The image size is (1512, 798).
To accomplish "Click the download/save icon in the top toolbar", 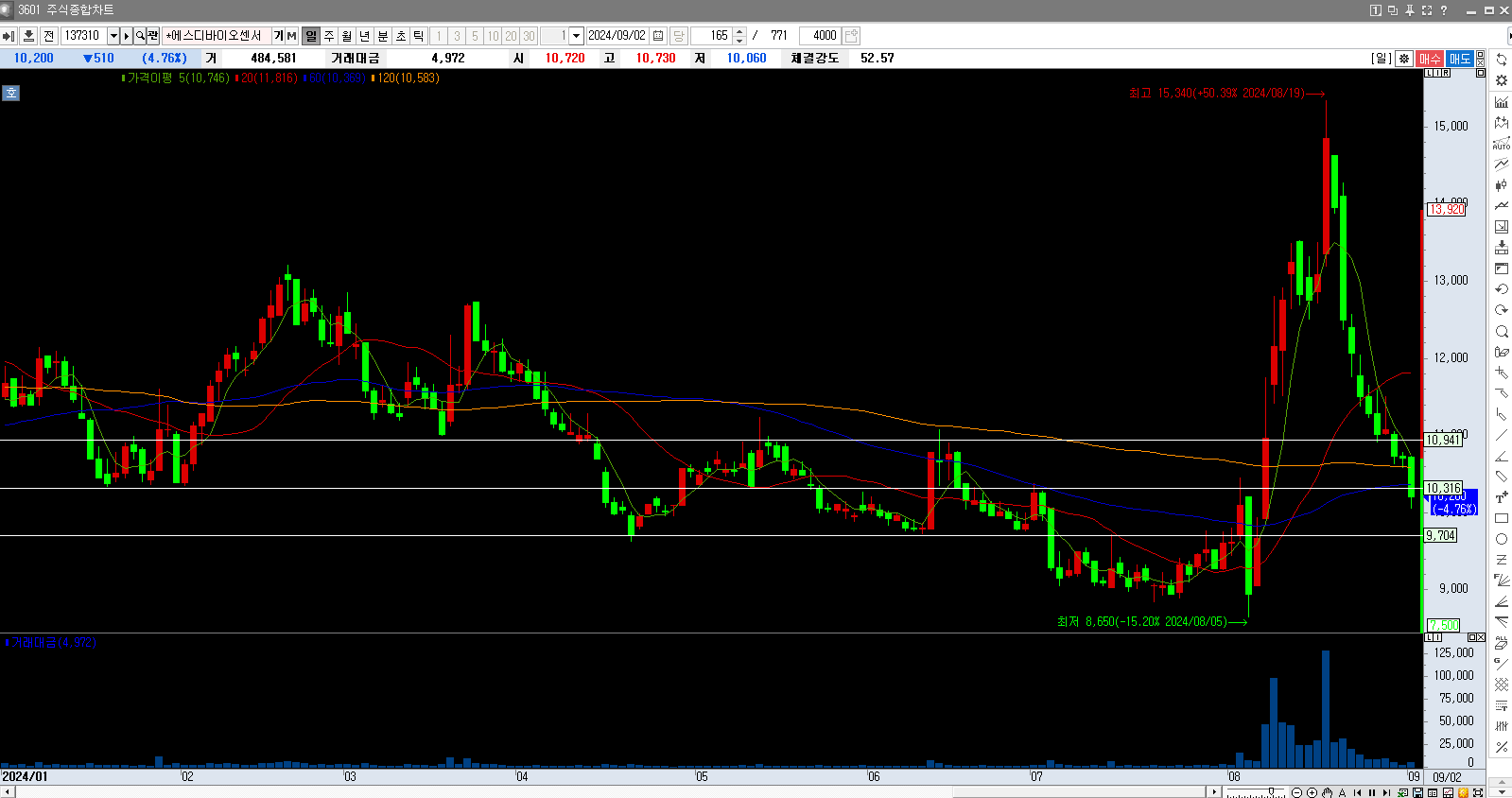I will pyautogui.click(x=28, y=36).
